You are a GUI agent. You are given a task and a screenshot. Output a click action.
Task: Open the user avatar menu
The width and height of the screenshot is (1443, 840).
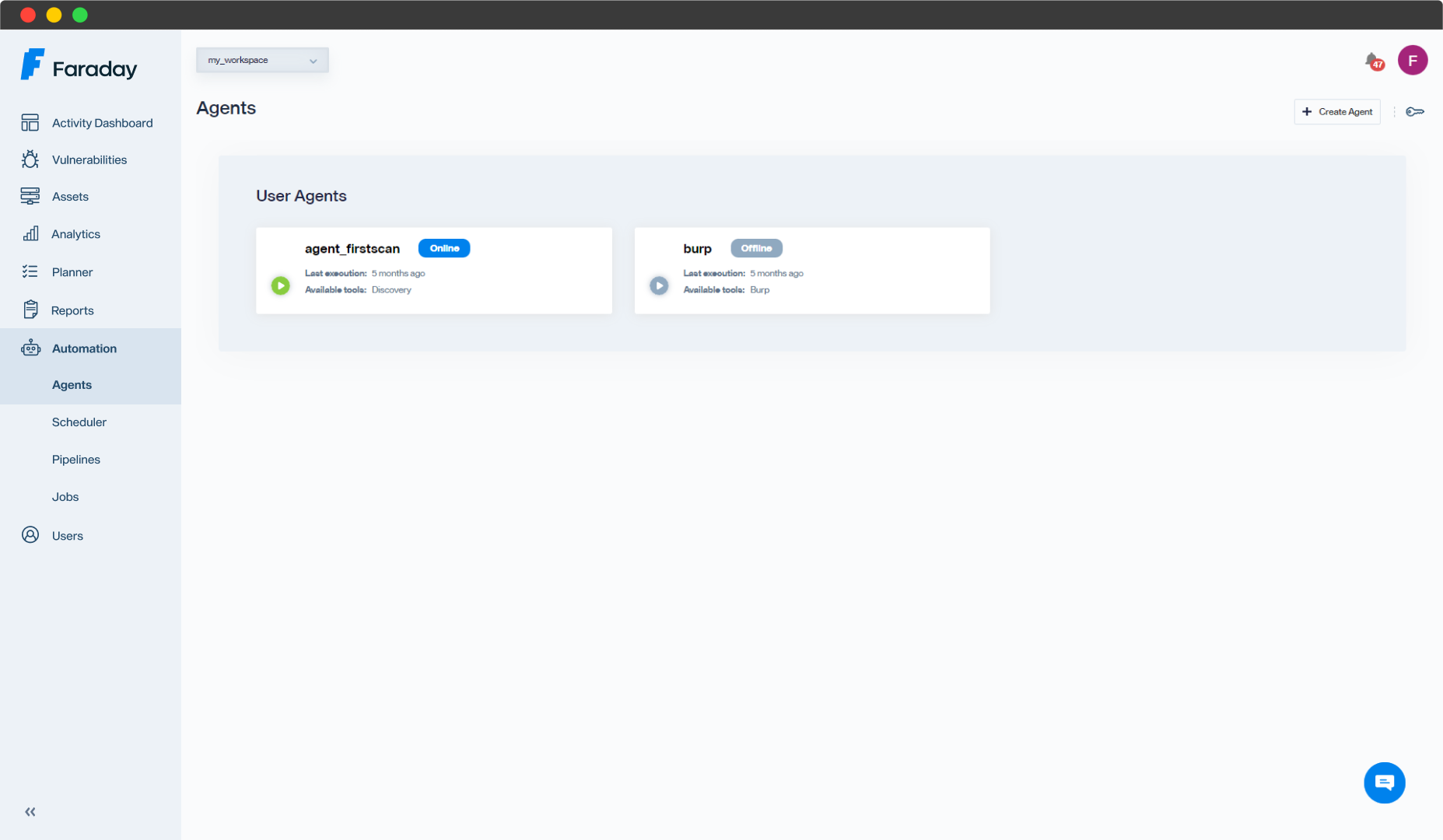pos(1412,60)
